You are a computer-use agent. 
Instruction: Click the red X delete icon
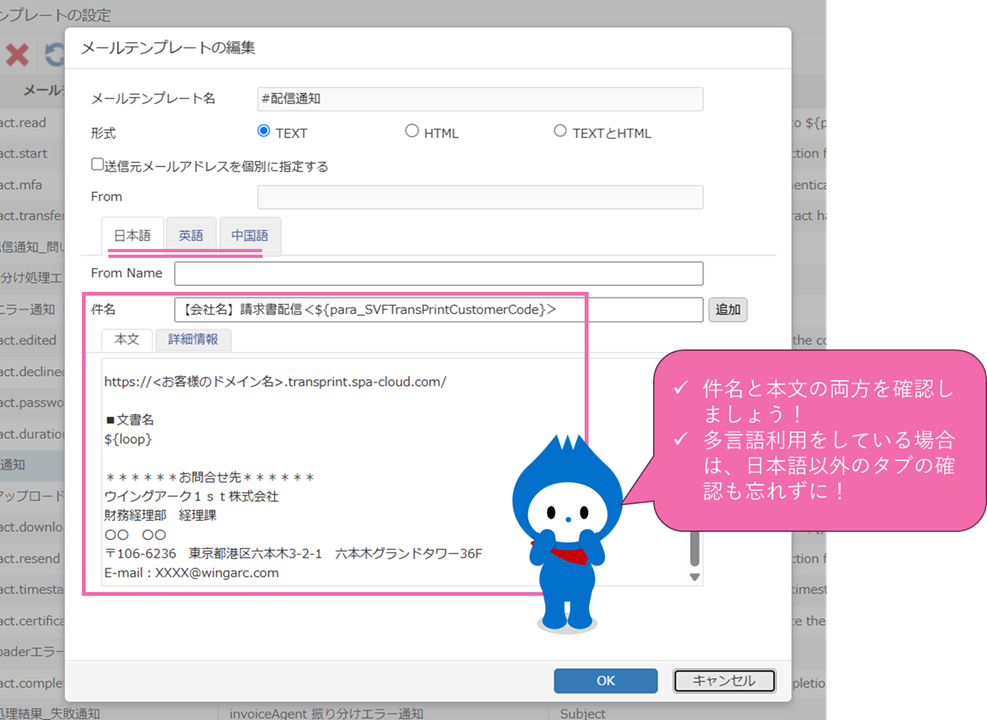[17, 54]
